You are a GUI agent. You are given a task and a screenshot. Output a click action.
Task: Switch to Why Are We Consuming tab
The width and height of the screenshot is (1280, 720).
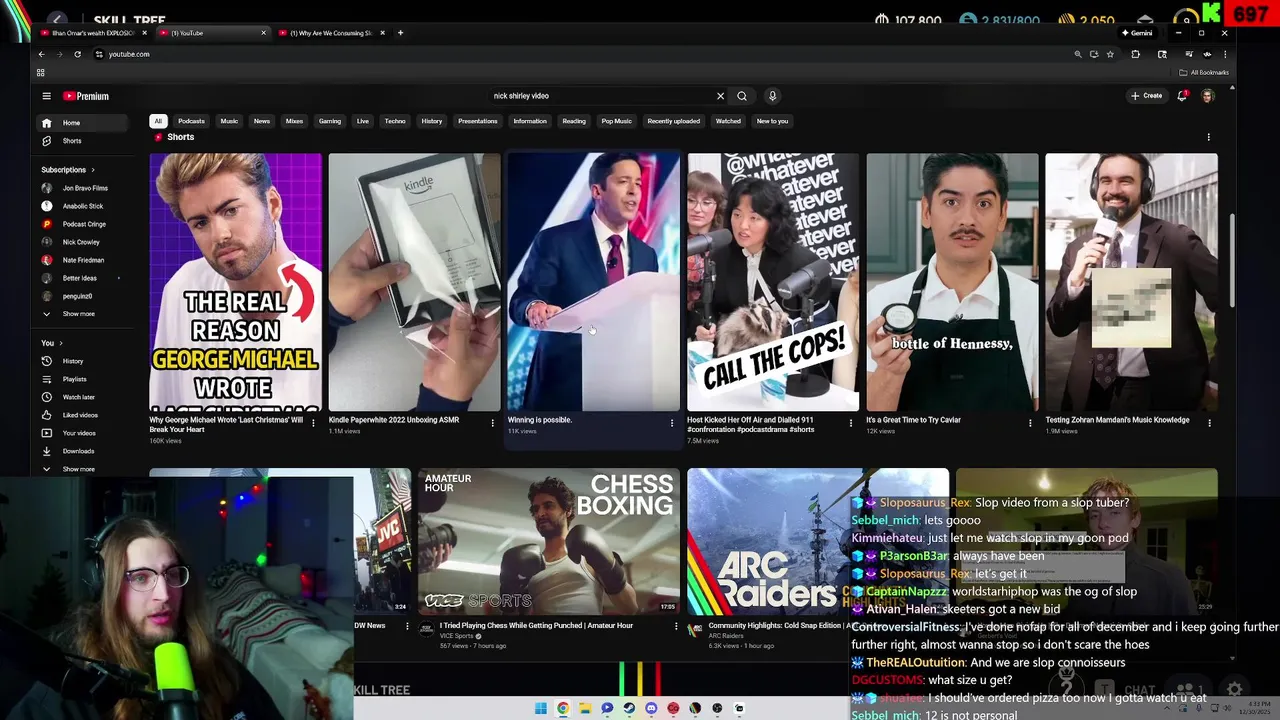pyautogui.click(x=331, y=33)
